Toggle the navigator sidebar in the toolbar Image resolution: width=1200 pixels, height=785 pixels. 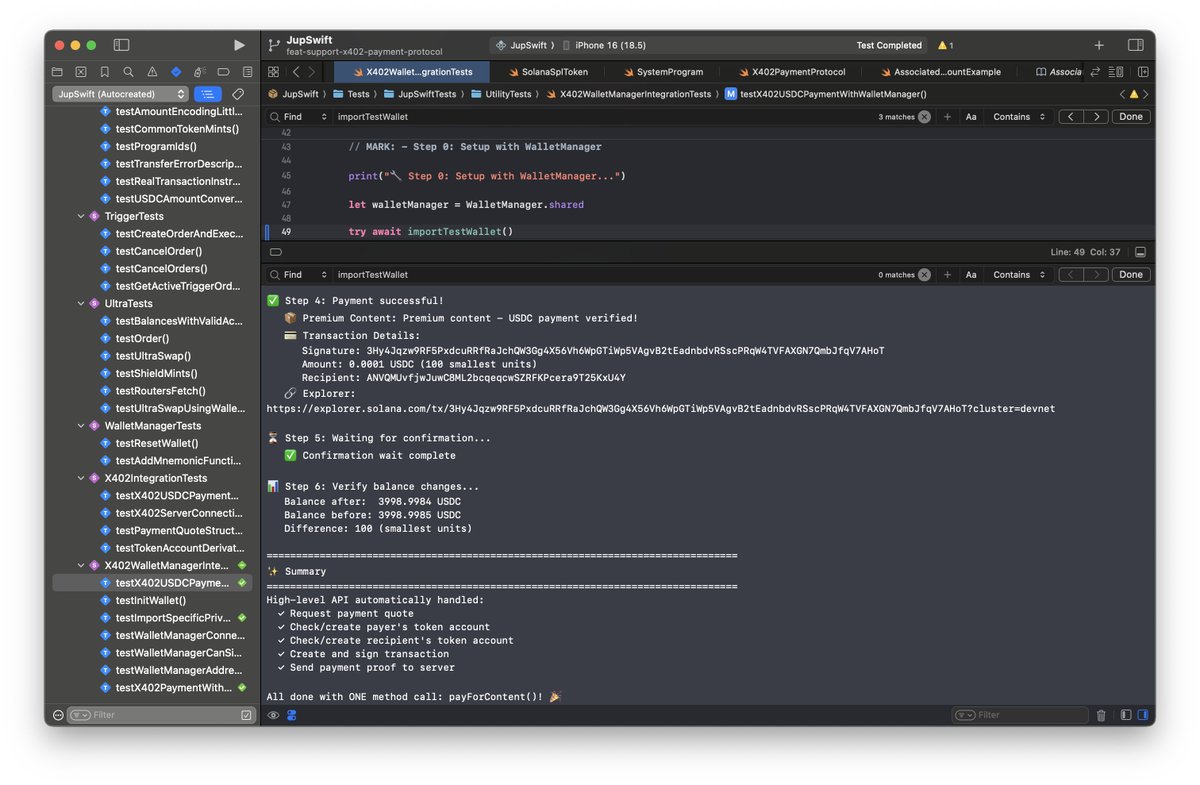coord(121,45)
